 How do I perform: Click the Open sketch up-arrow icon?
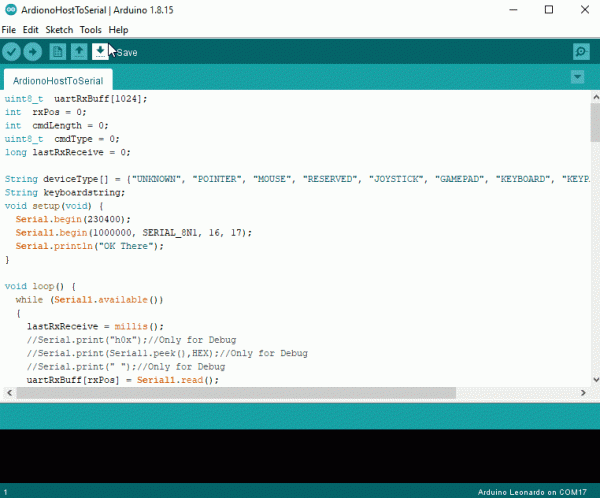click(x=79, y=52)
